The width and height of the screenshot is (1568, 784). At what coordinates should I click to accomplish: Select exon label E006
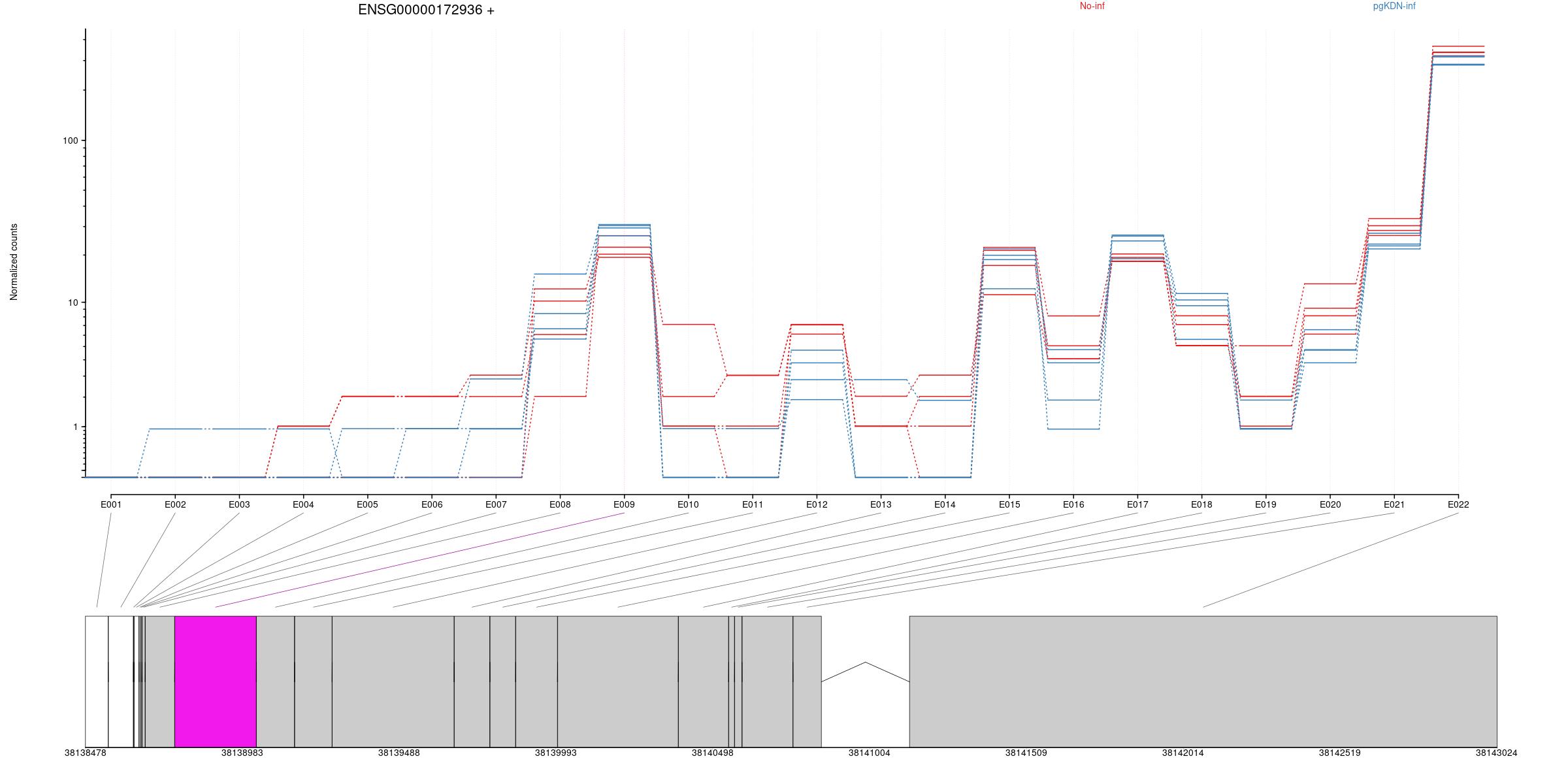coord(432,504)
